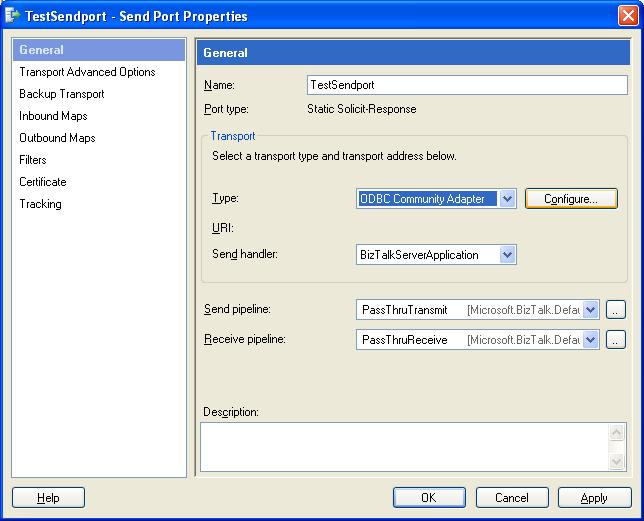Click the Configure... button

point(571,199)
